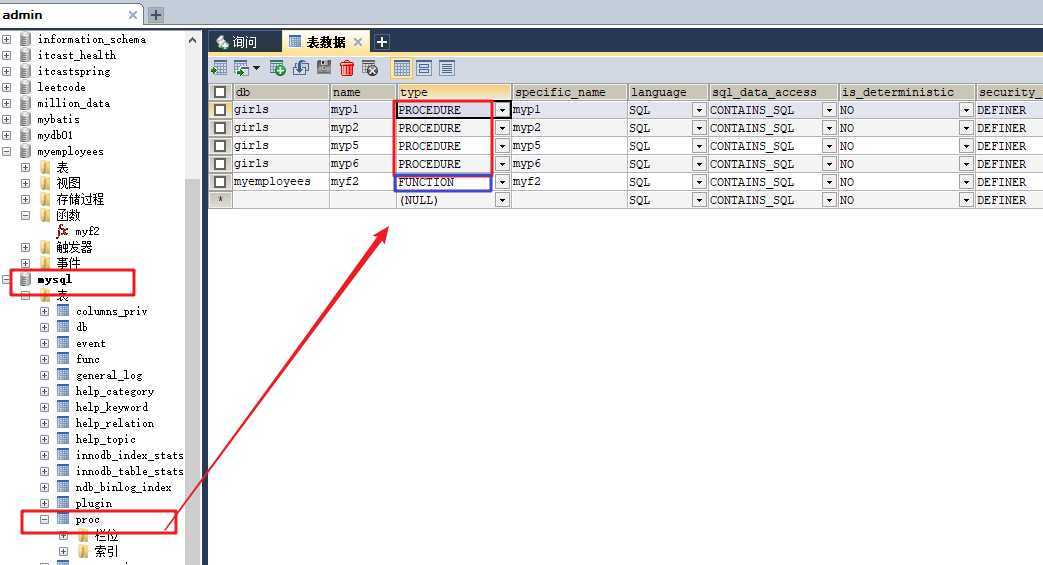Switch to text view mode icon
1043x565 pixels.
point(447,68)
